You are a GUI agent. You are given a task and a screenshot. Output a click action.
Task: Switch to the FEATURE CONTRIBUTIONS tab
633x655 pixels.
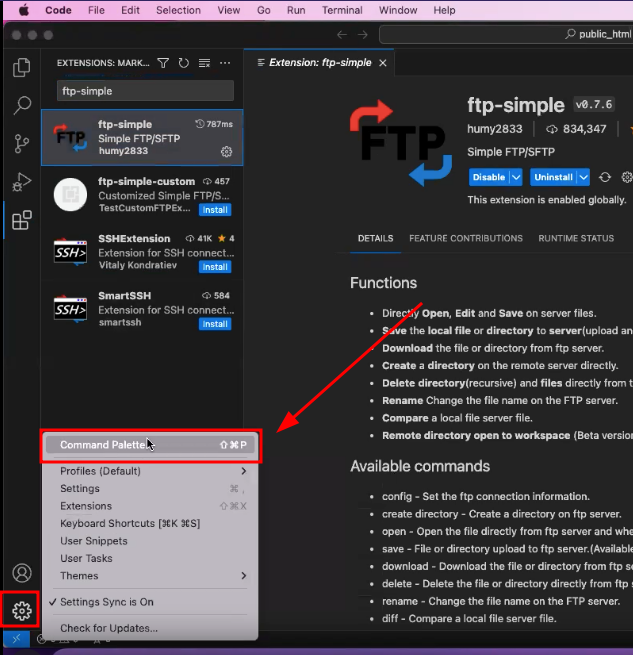tap(466, 239)
